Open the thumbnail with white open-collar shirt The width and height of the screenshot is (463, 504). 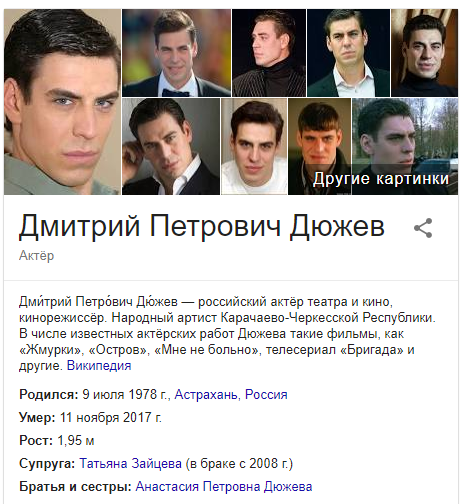pyautogui.click(x=348, y=53)
